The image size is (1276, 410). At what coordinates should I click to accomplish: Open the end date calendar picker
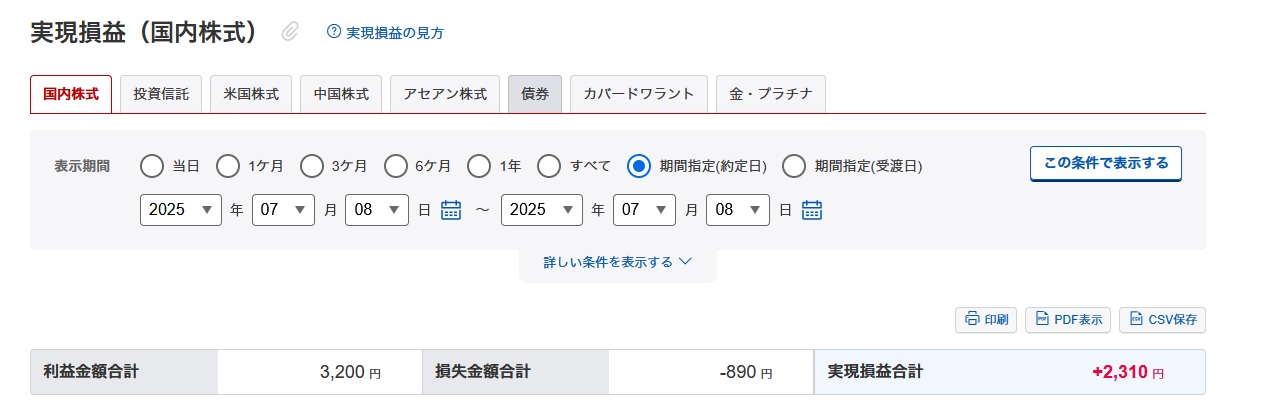click(812, 210)
